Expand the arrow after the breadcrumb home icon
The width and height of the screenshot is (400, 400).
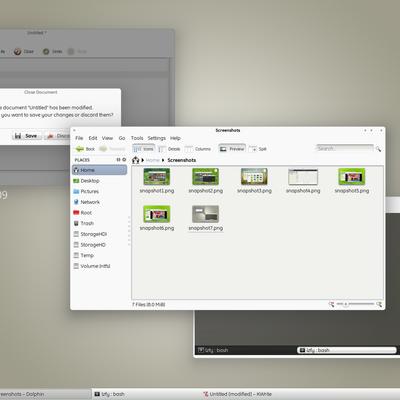(x=142, y=160)
